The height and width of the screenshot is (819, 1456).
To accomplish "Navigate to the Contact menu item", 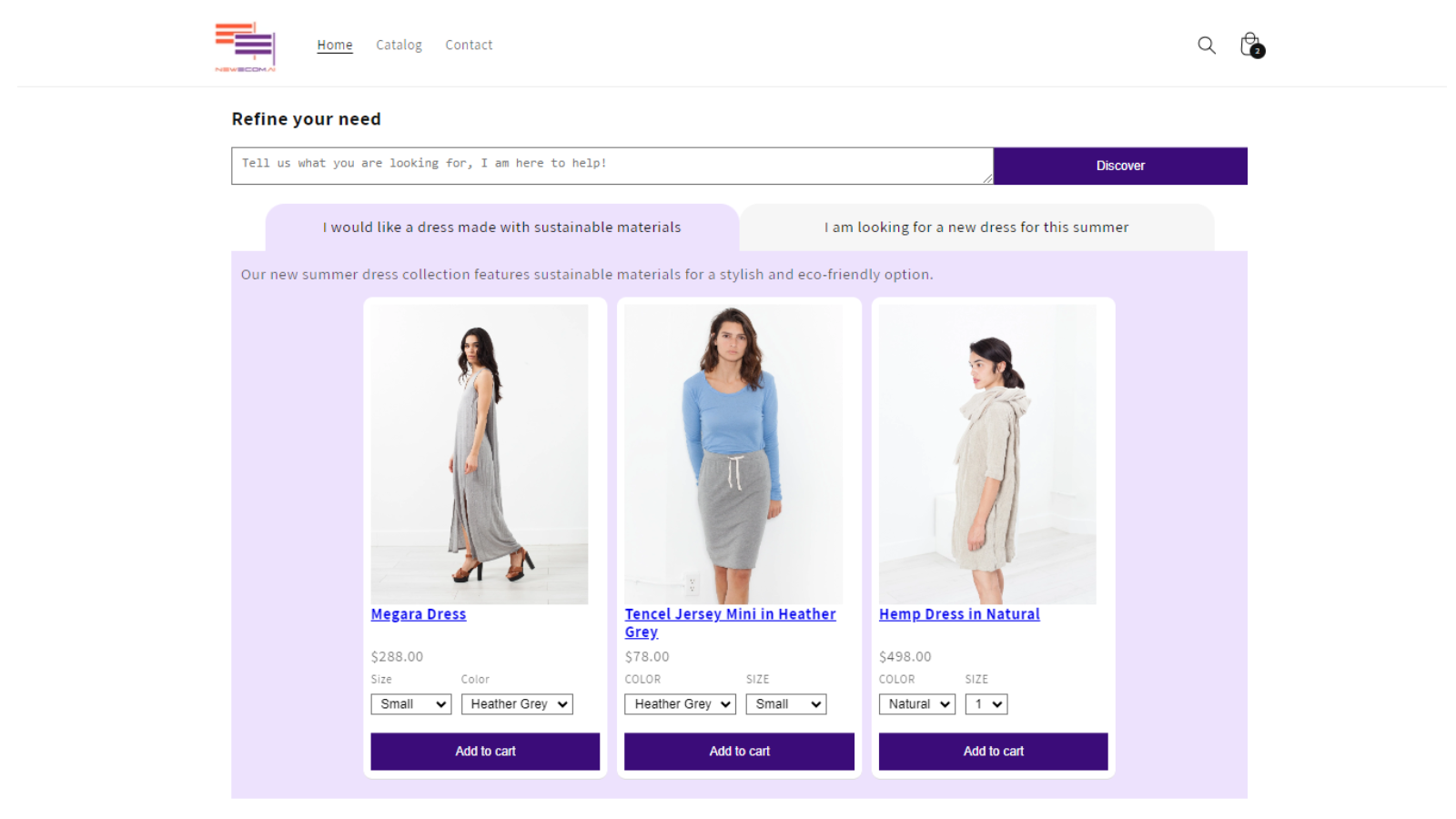I will [469, 45].
